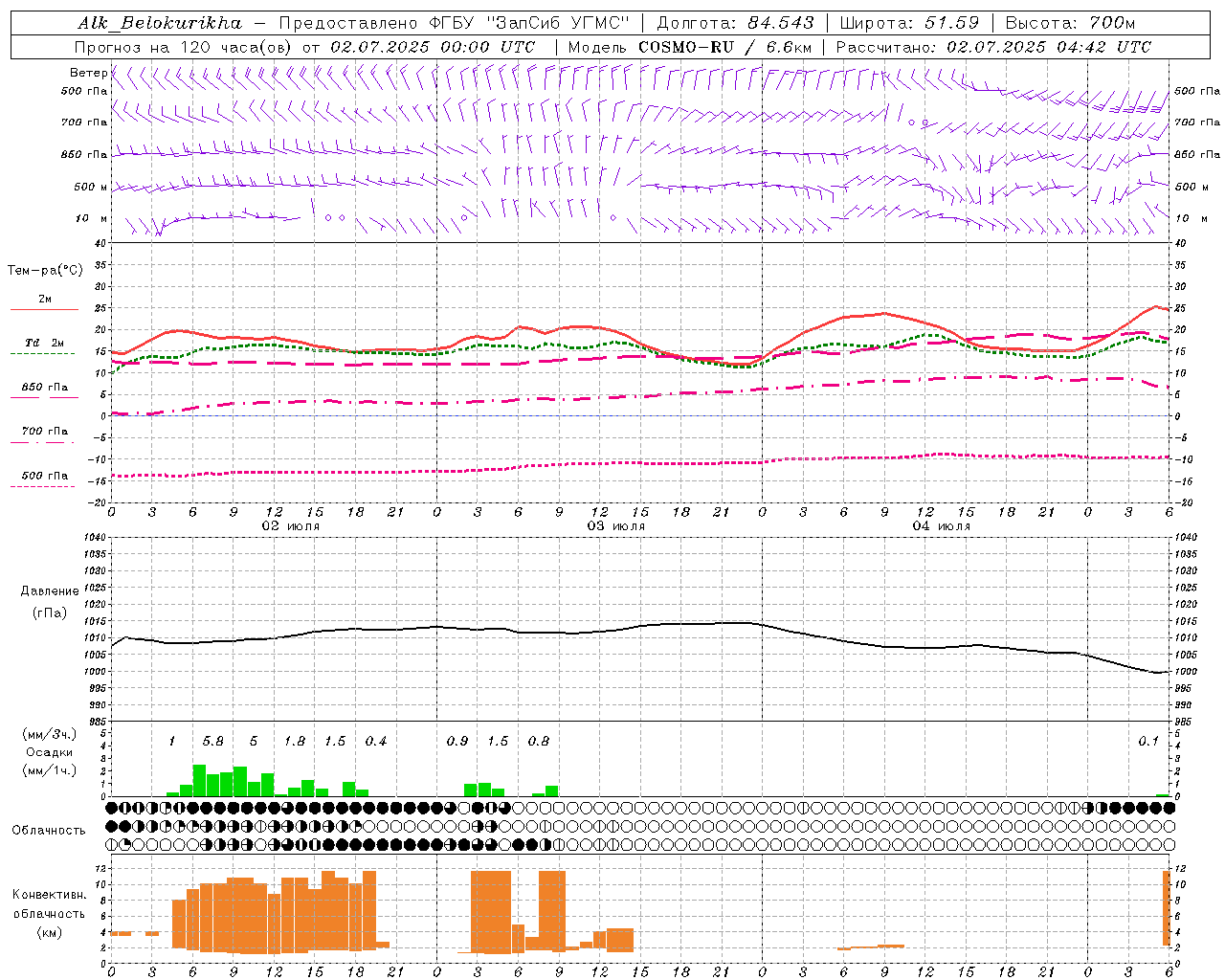
Task: Click the 5.8 three-hour precipitation value
Action: pyautogui.click(x=212, y=742)
